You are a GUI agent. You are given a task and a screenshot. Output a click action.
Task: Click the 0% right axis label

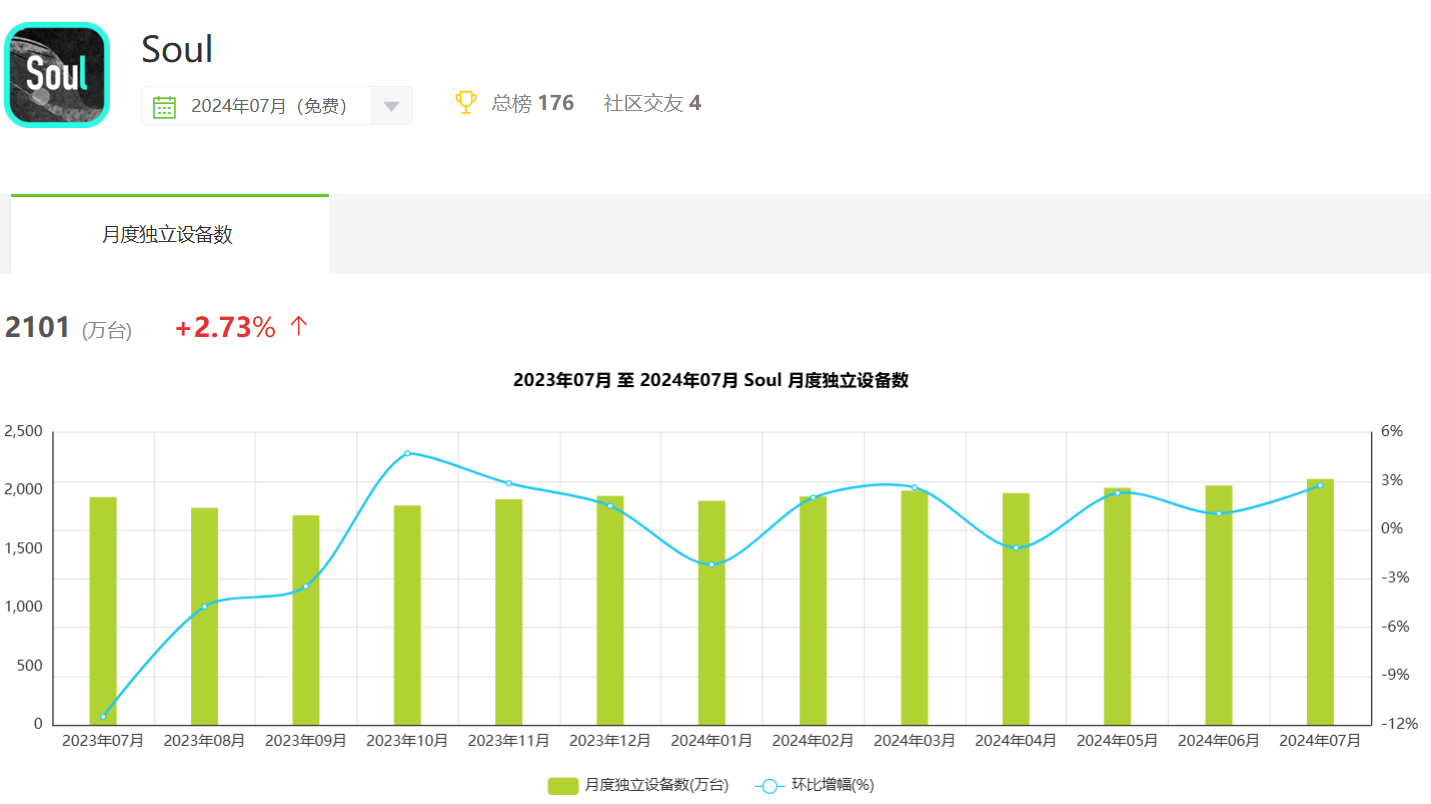(x=1392, y=529)
